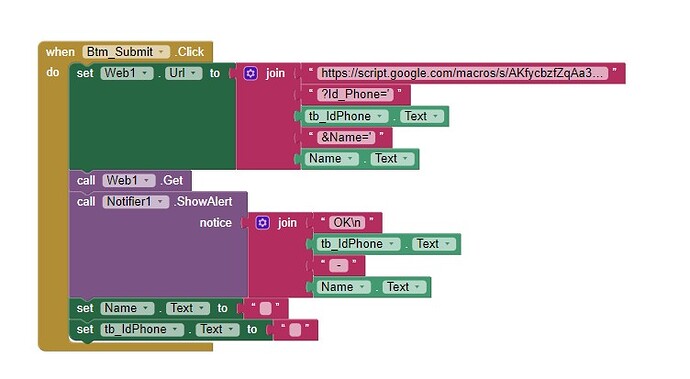Viewport: 690px width, 379px height.
Task: Open the tb_IdPhone dropdown in the Url join
Action: [346, 116]
